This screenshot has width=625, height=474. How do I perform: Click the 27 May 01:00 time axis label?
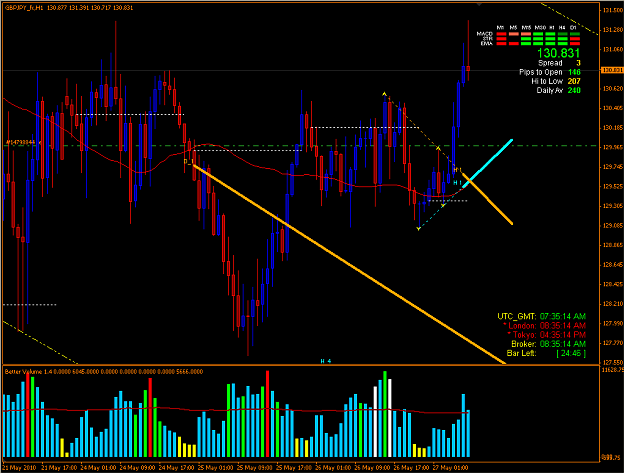click(450, 467)
